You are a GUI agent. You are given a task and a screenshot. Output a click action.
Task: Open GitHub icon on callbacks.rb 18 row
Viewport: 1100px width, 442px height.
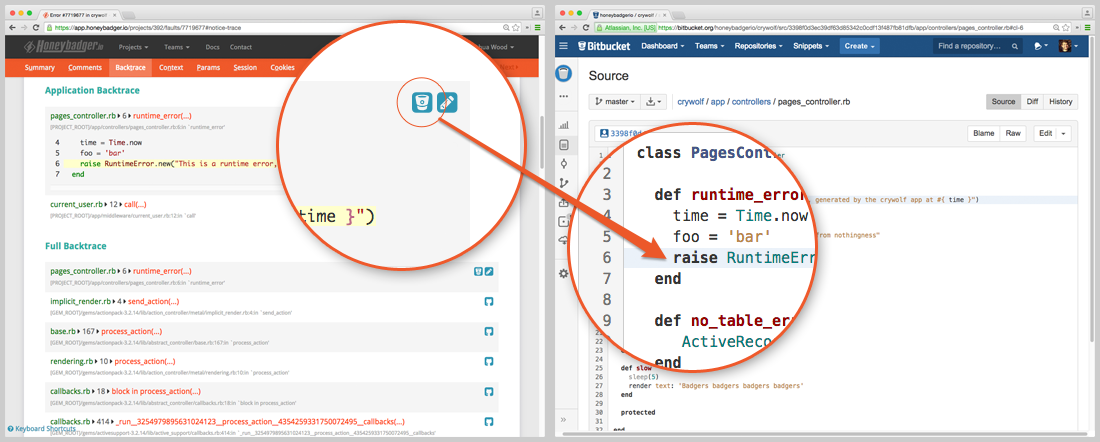[489, 392]
